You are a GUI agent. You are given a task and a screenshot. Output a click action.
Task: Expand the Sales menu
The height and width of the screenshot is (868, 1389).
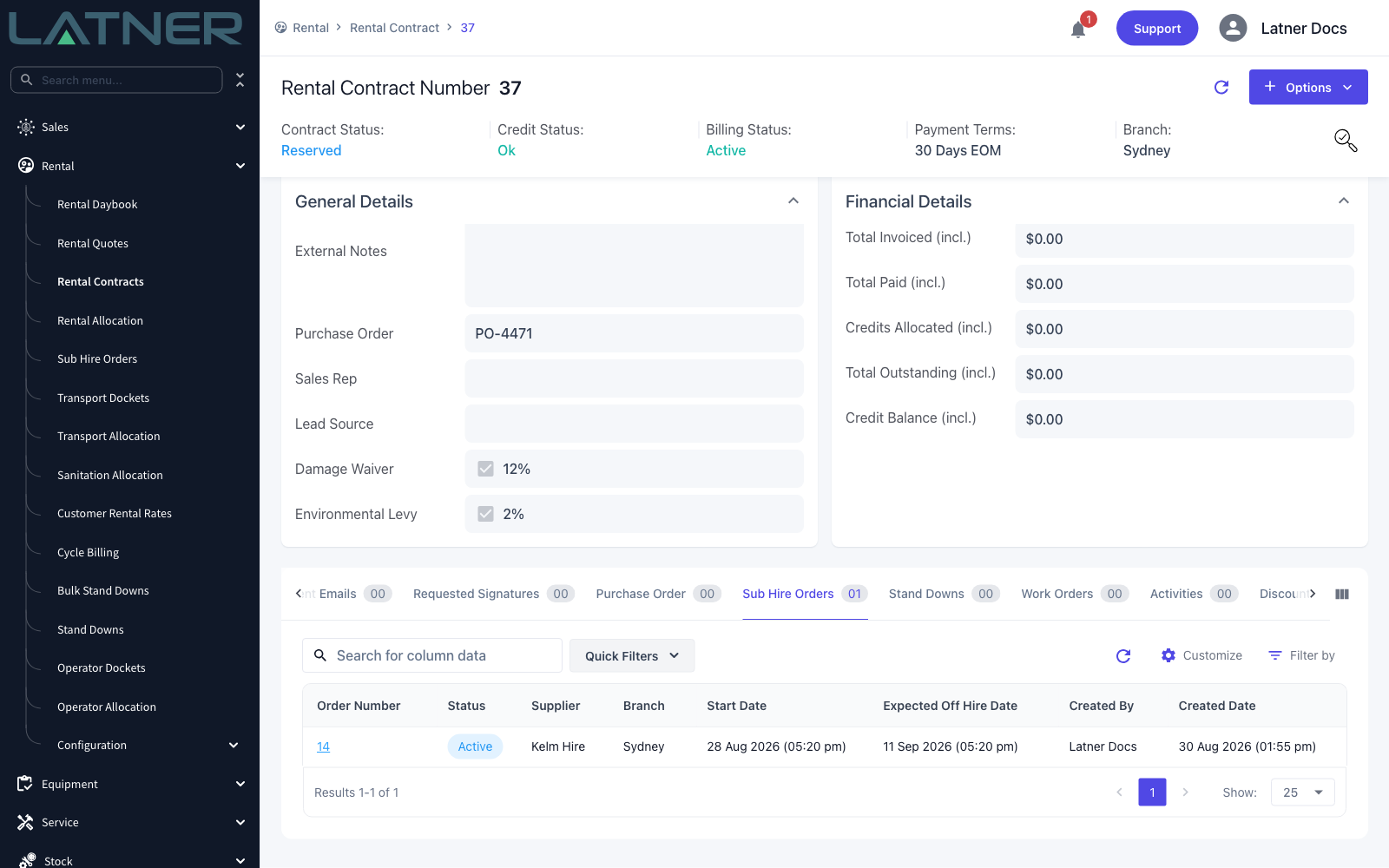(x=240, y=127)
